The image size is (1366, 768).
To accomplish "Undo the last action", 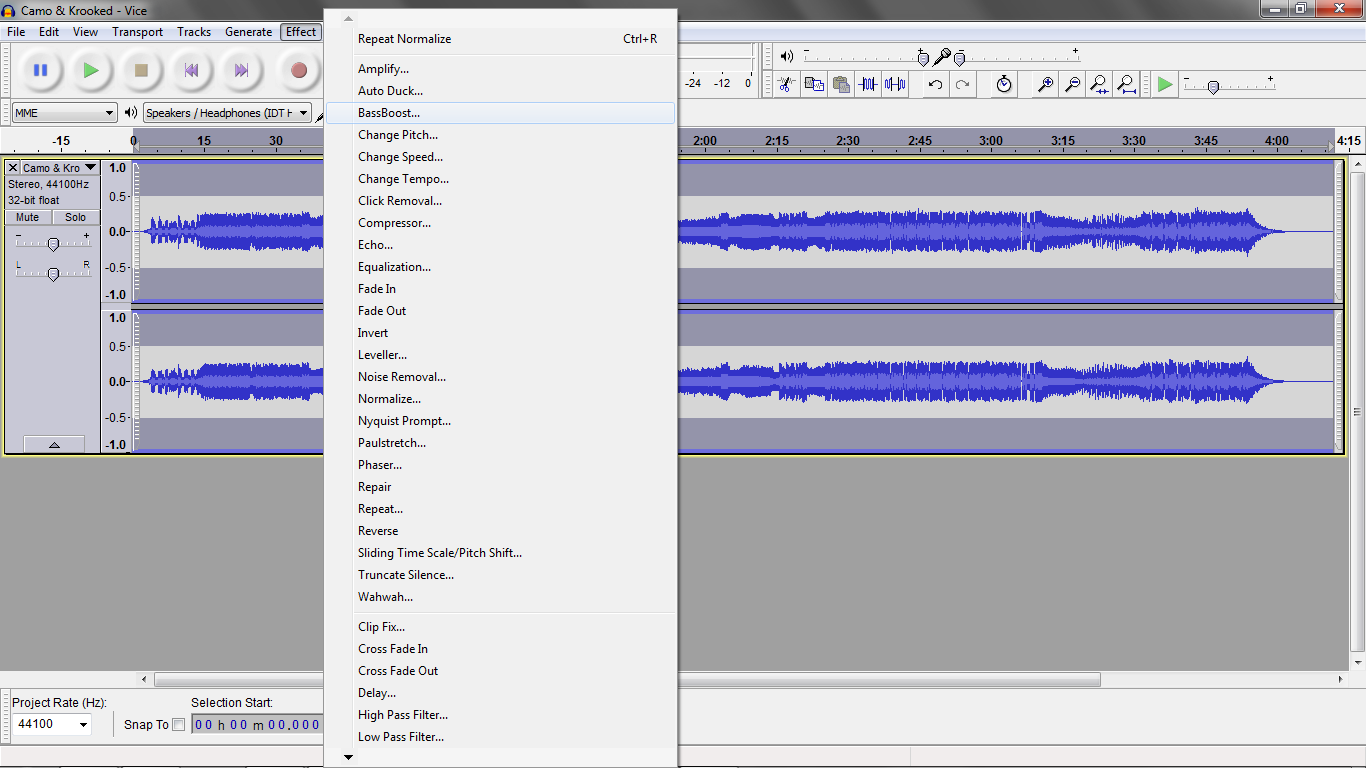I will (935, 84).
